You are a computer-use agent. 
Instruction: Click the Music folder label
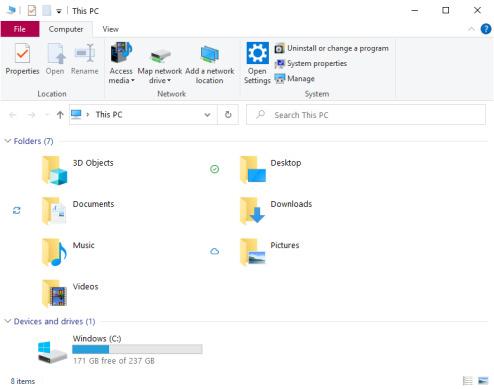click(84, 245)
